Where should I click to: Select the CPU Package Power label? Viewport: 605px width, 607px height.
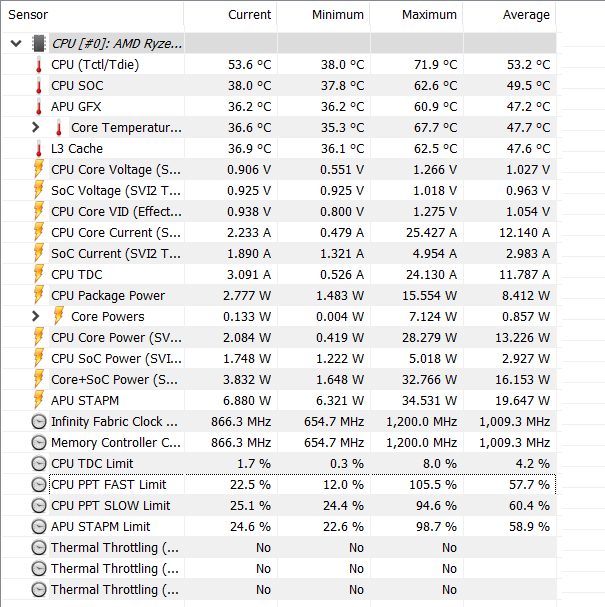click(108, 295)
